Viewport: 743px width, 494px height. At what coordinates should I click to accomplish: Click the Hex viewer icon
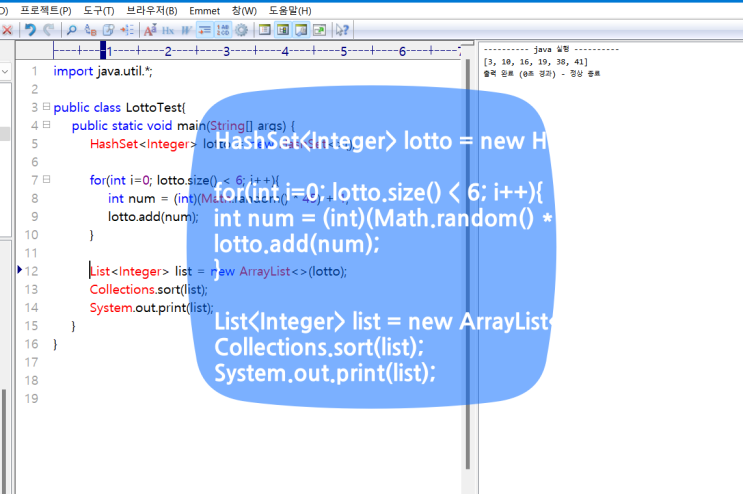168,30
